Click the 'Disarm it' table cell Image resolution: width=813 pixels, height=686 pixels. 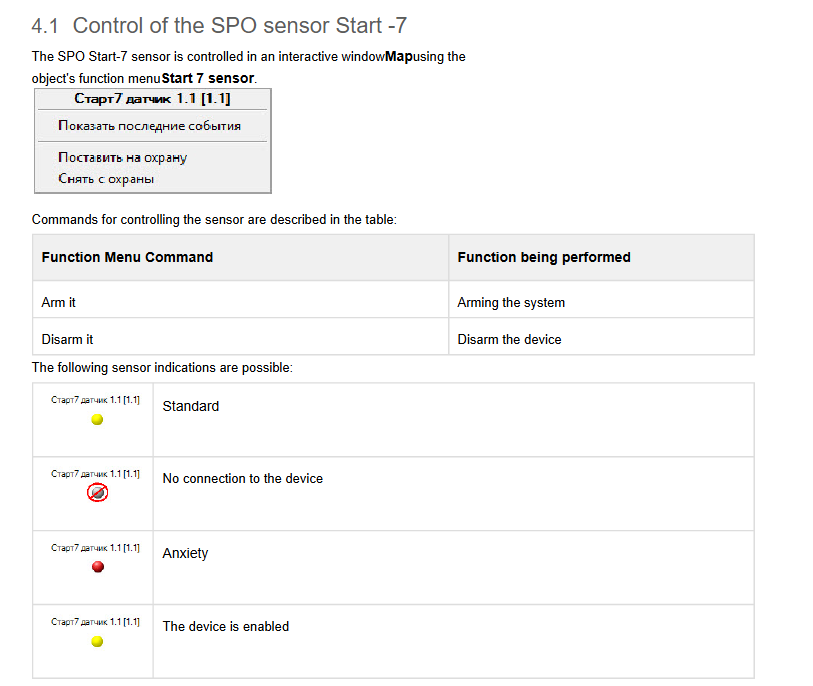(241, 340)
